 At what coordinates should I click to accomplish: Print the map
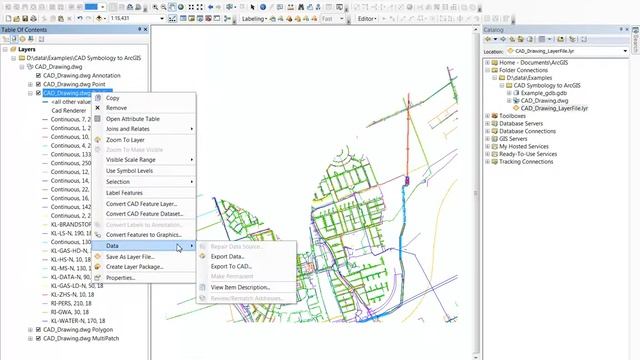pyautogui.click(x=33, y=19)
